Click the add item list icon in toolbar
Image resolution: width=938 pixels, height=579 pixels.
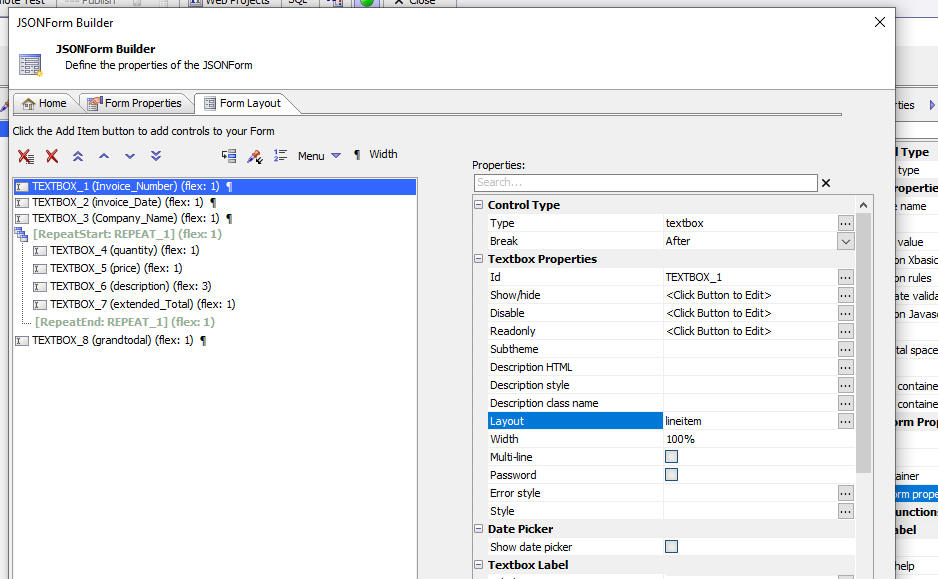[229, 156]
